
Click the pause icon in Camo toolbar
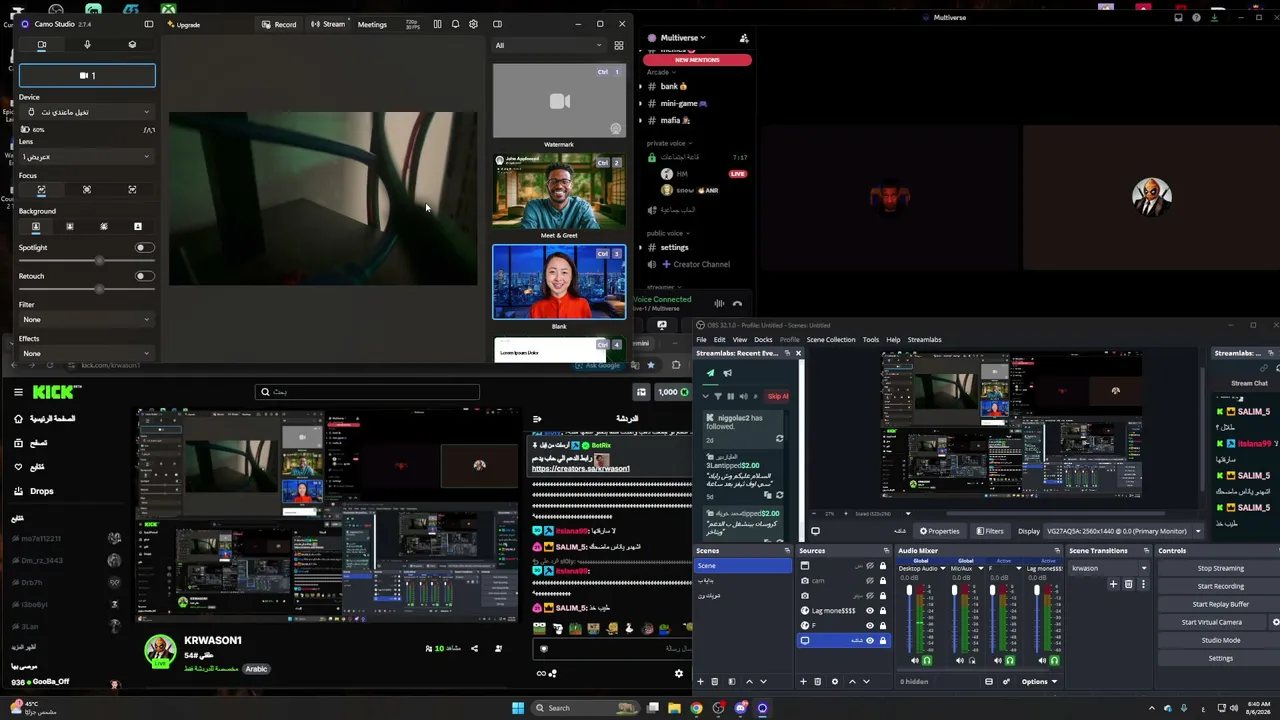pos(437,24)
